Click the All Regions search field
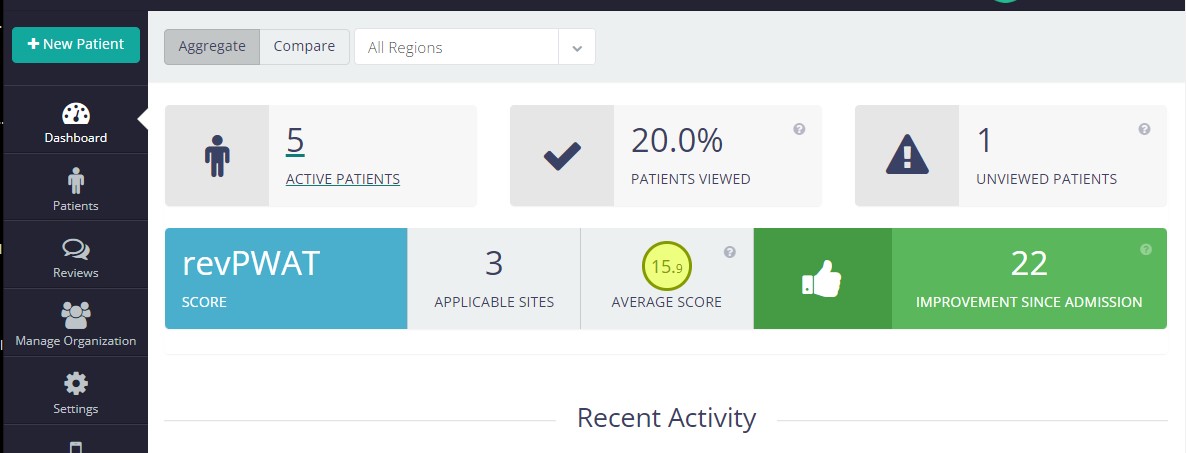 tap(456, 47)
